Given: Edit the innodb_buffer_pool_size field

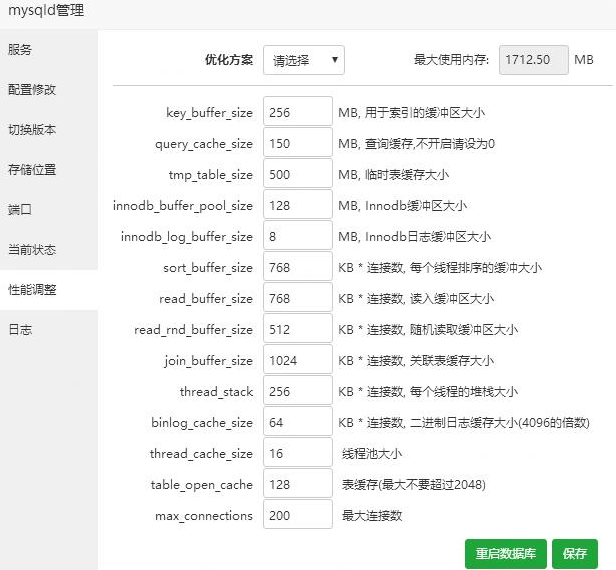Looking at the screenshot, I should click(297, 205).
